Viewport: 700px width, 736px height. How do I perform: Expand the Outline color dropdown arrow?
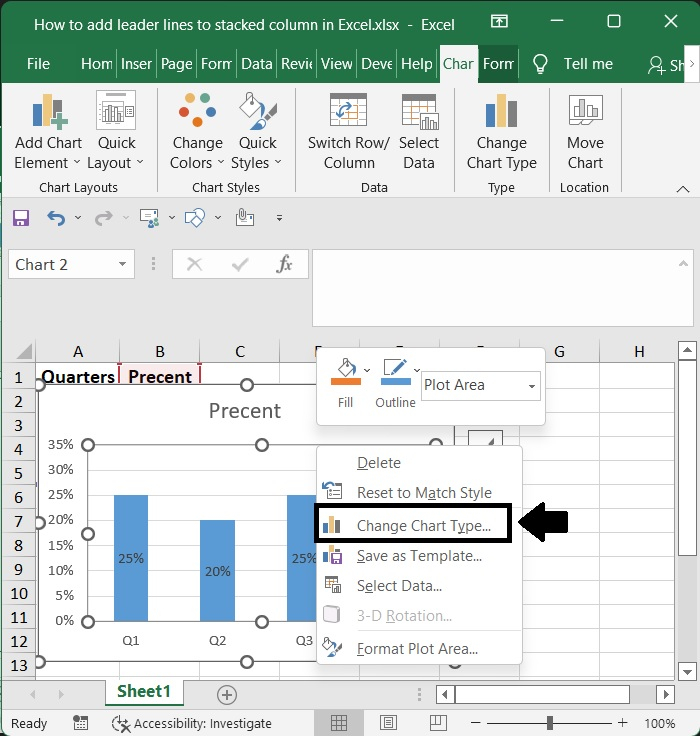point(416,370)
